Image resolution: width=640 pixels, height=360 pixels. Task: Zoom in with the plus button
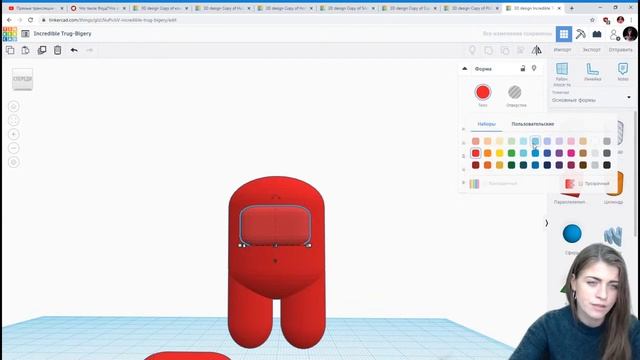pos(13,134)
